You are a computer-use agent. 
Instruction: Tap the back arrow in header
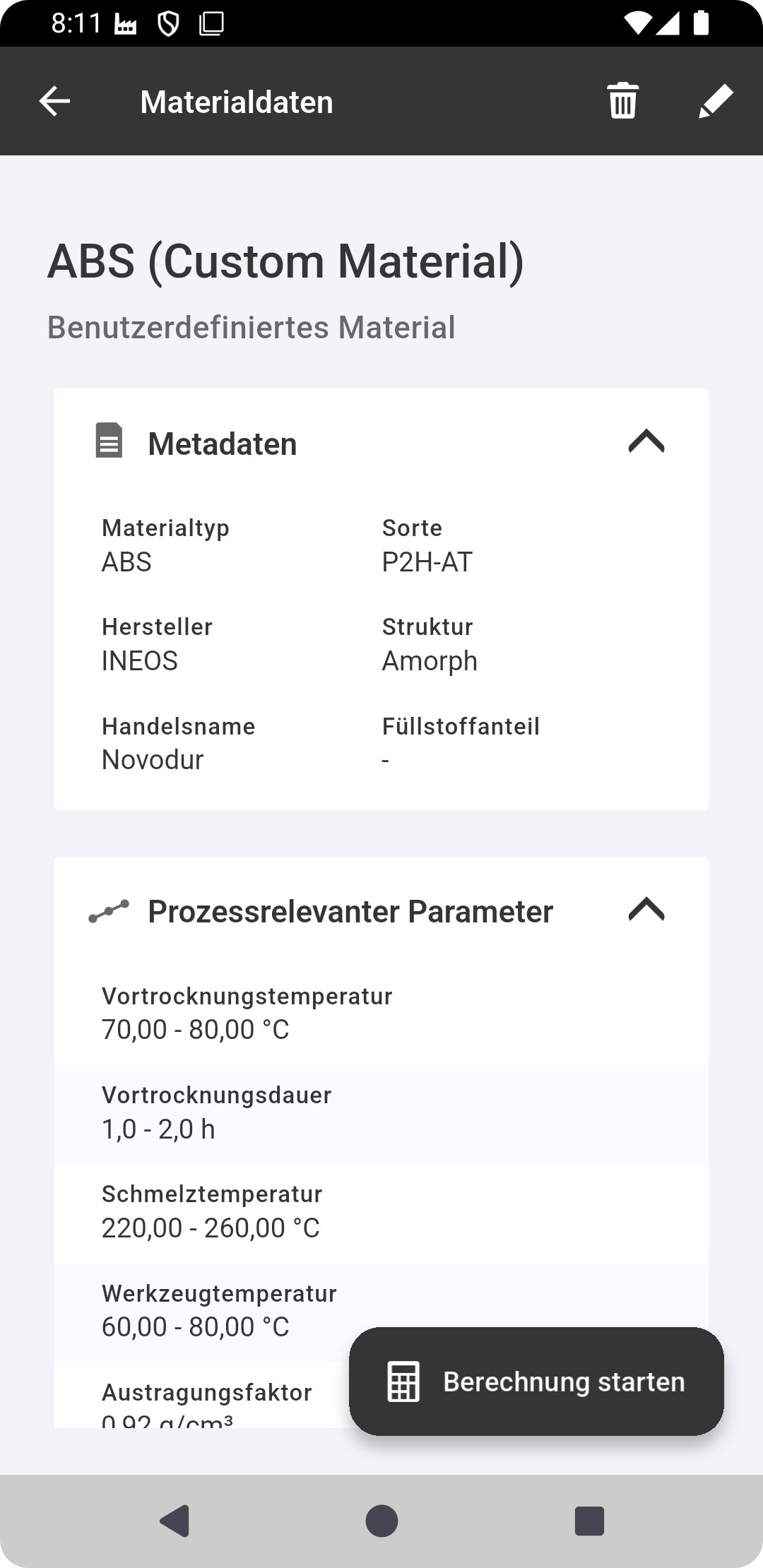pos(54,102)
